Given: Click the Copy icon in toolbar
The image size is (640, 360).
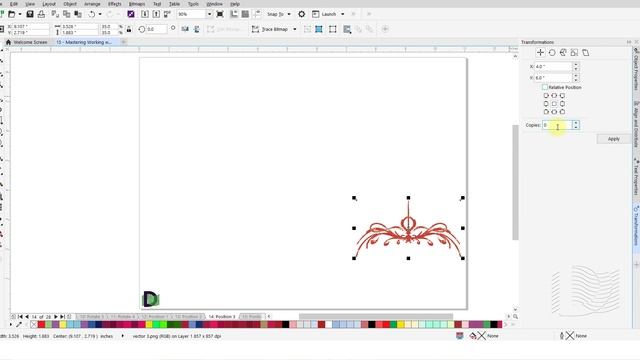Looking at the screenshot, I should click(x=67, y=14).
